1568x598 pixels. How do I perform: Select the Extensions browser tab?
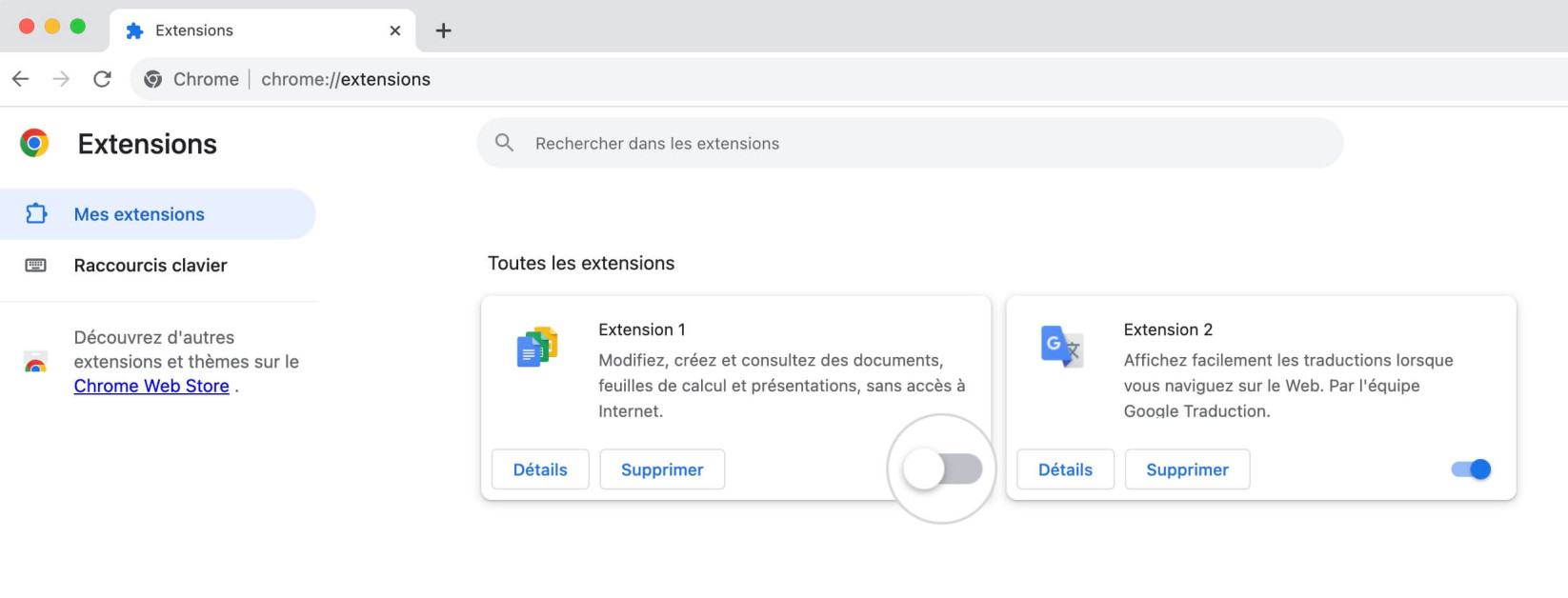[263, 30]
